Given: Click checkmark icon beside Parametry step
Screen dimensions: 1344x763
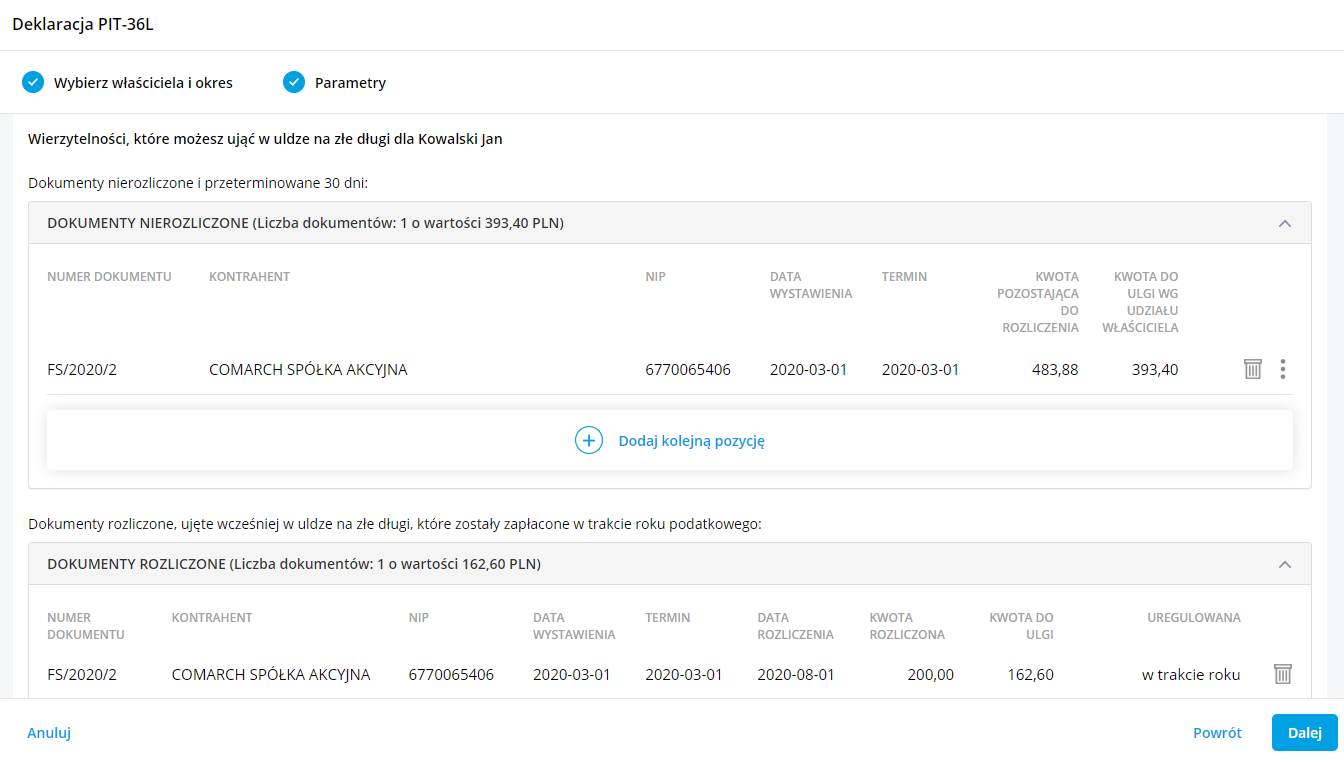Looking at the screenshot, I should point(294,82).
